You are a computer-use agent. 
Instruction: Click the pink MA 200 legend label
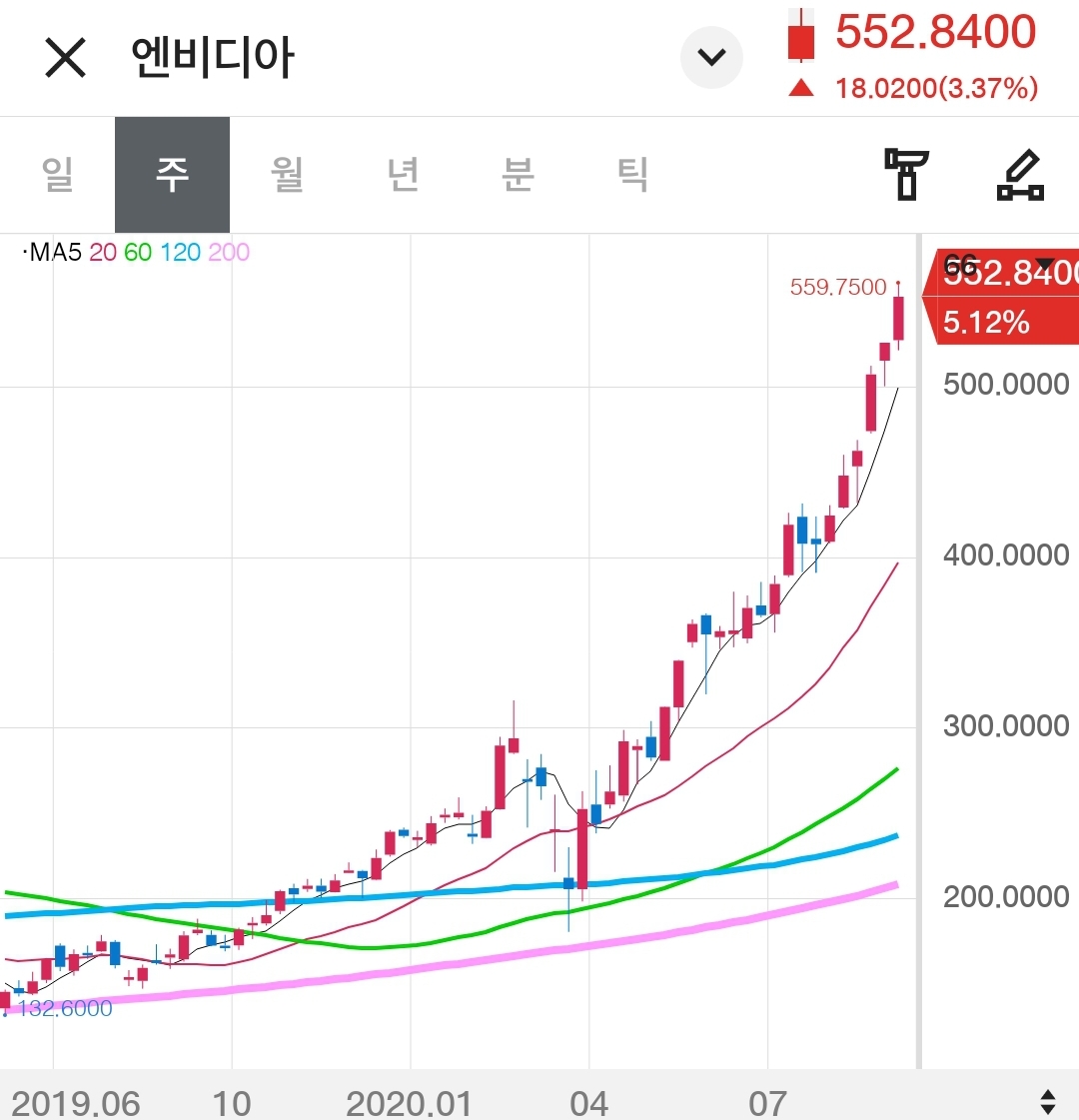click(x=229, y=252)
